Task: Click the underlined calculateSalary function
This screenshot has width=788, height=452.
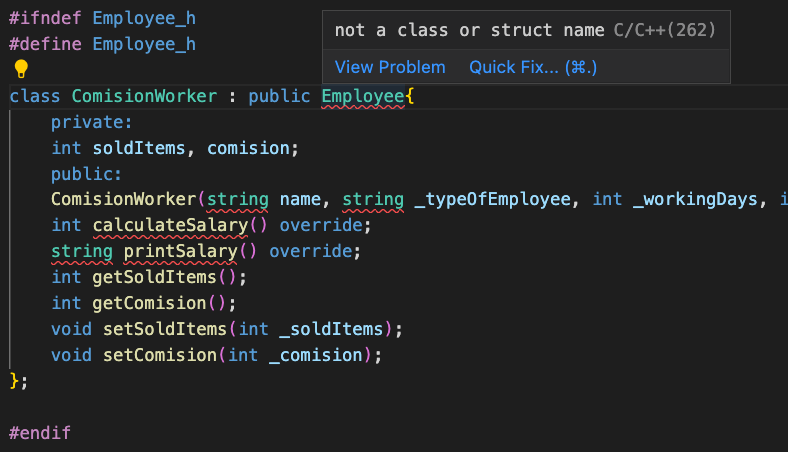Action: pos(170,225)
